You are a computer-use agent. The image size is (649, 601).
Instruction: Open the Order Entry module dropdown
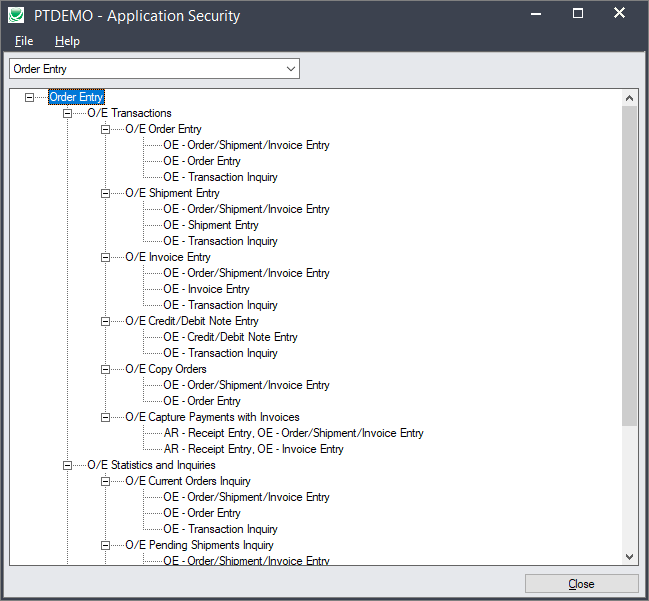[x=290, y=69]
